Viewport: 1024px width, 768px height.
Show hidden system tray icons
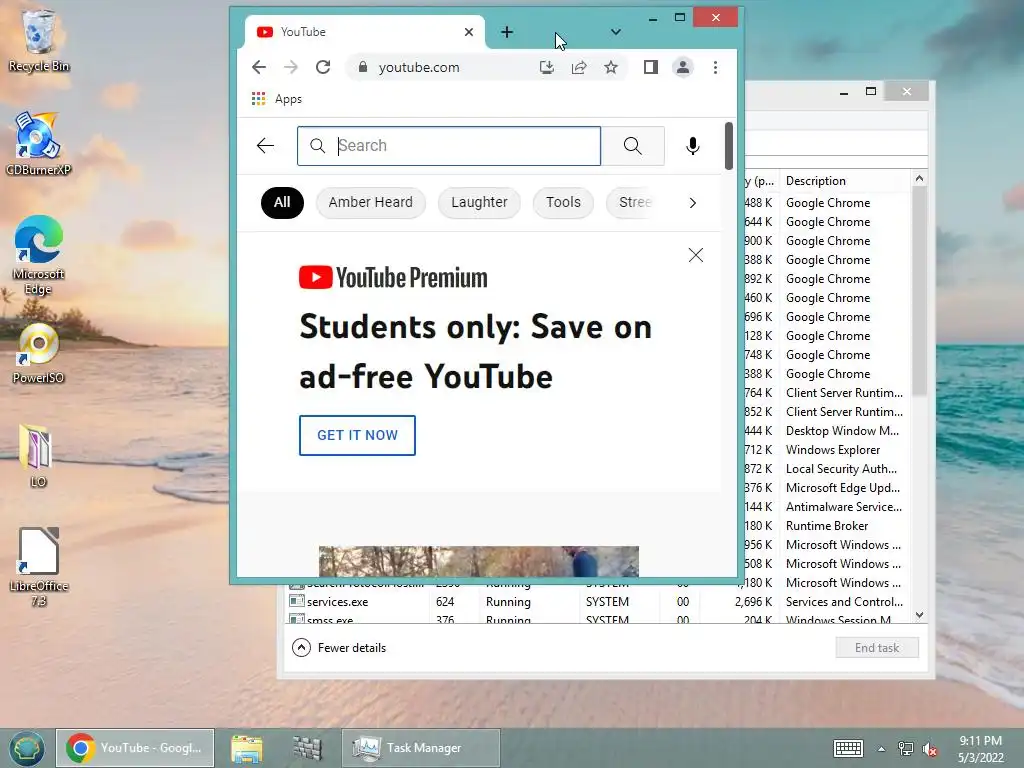pos(882,749)
